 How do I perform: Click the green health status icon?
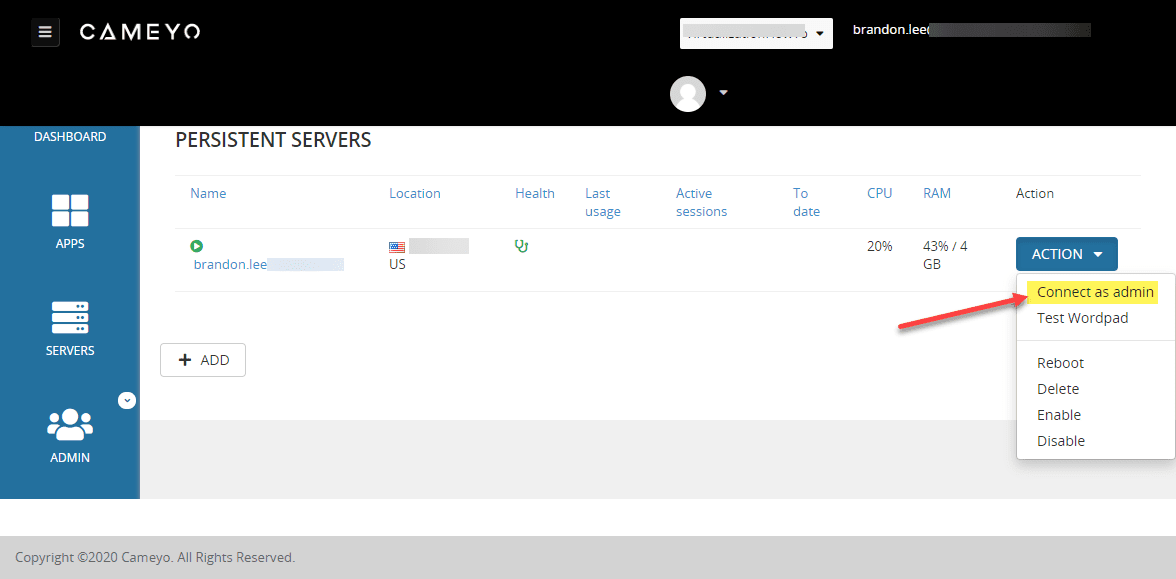point(521,244)
